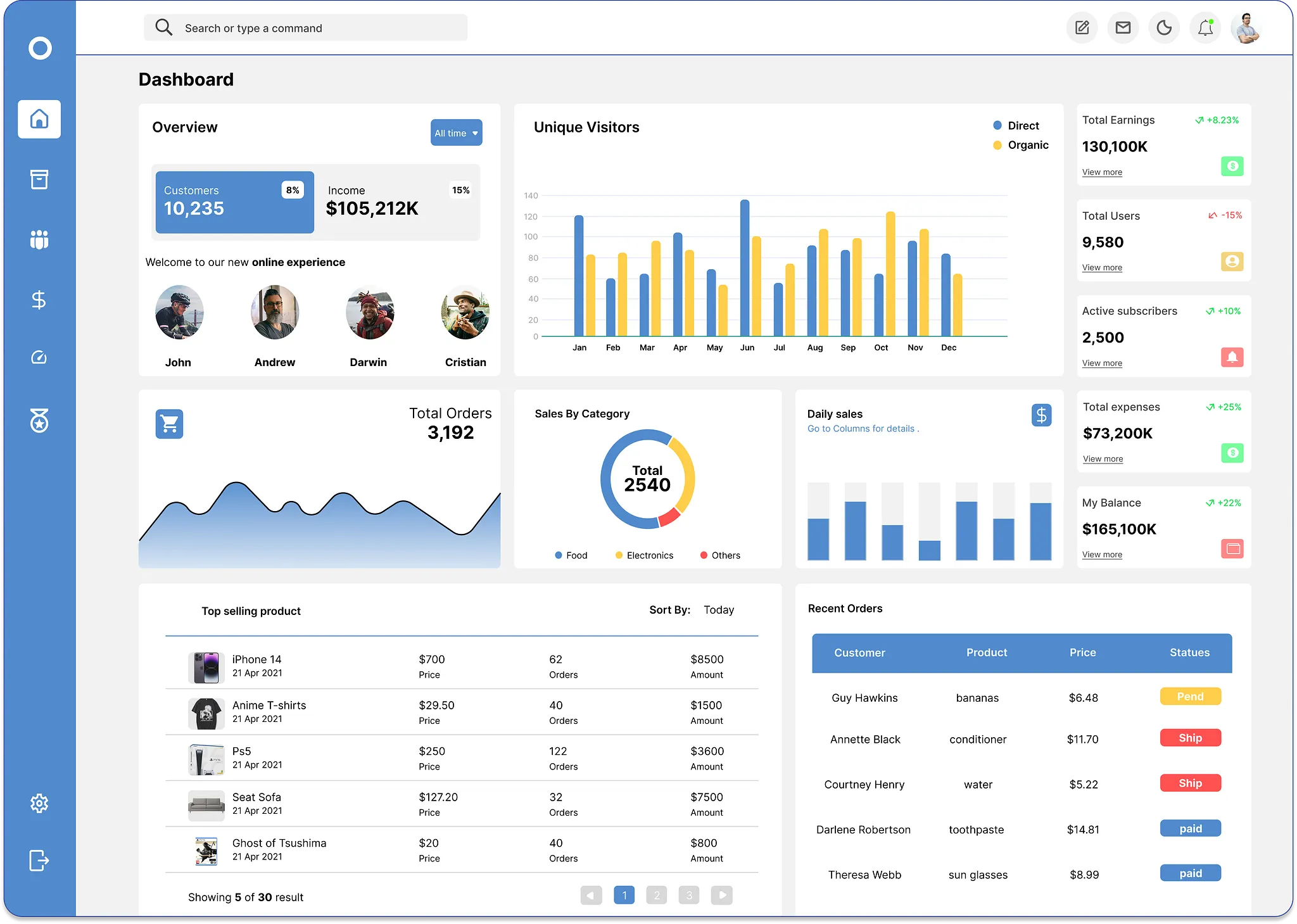This screenshot has width=1297, height=924.
Task: Open the team members sidebar icon
Action: [39, 239]
